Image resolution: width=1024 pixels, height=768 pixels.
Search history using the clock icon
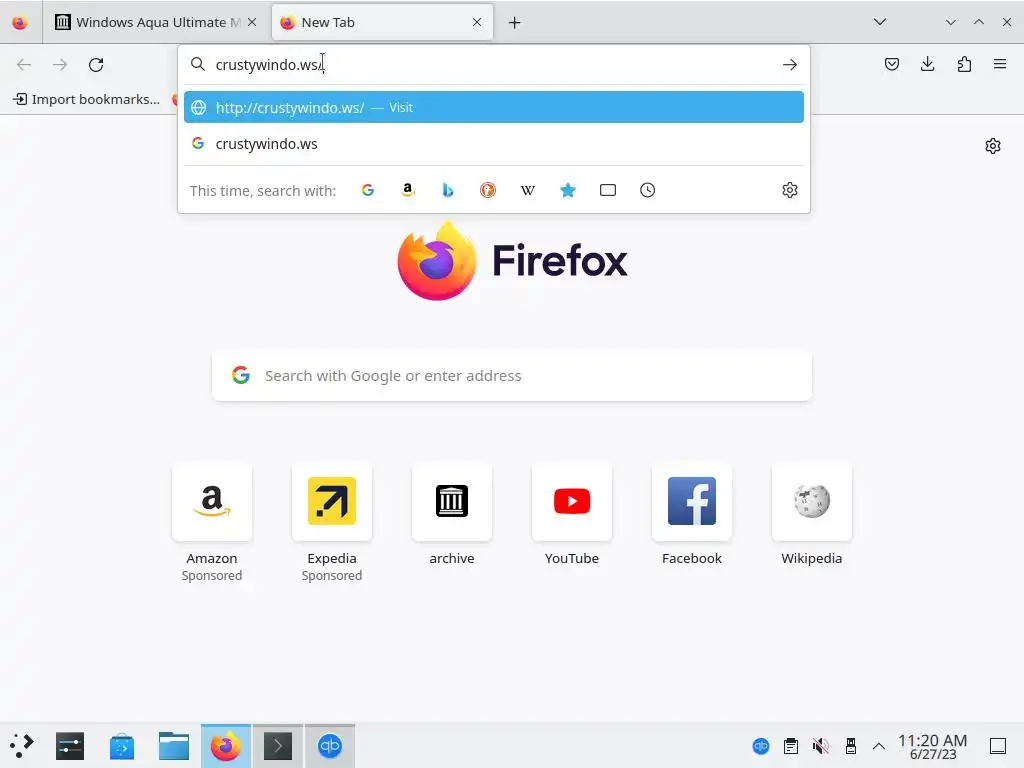click(647, 190)
